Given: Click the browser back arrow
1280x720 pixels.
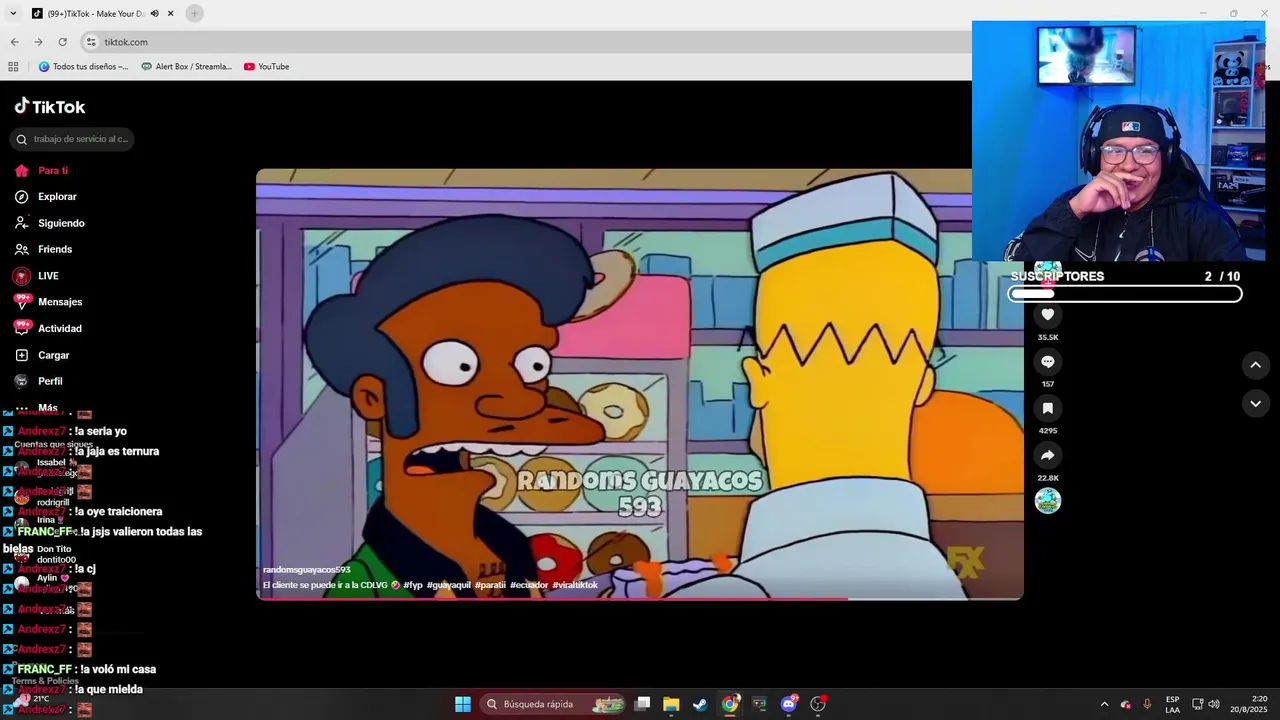Looking at the screenshot, I should [14, 42].
